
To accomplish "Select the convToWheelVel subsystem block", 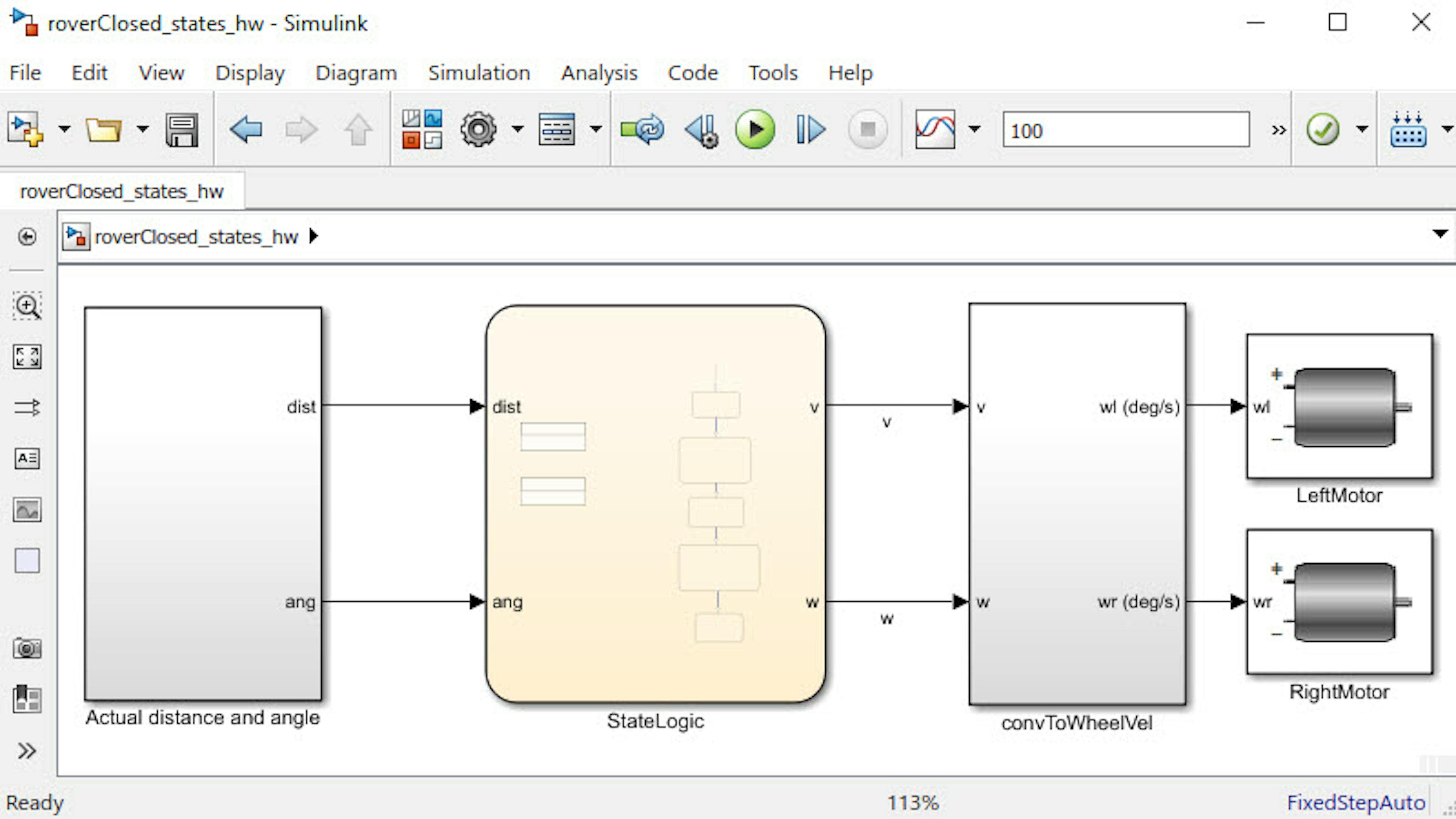I will [1077, 504].
